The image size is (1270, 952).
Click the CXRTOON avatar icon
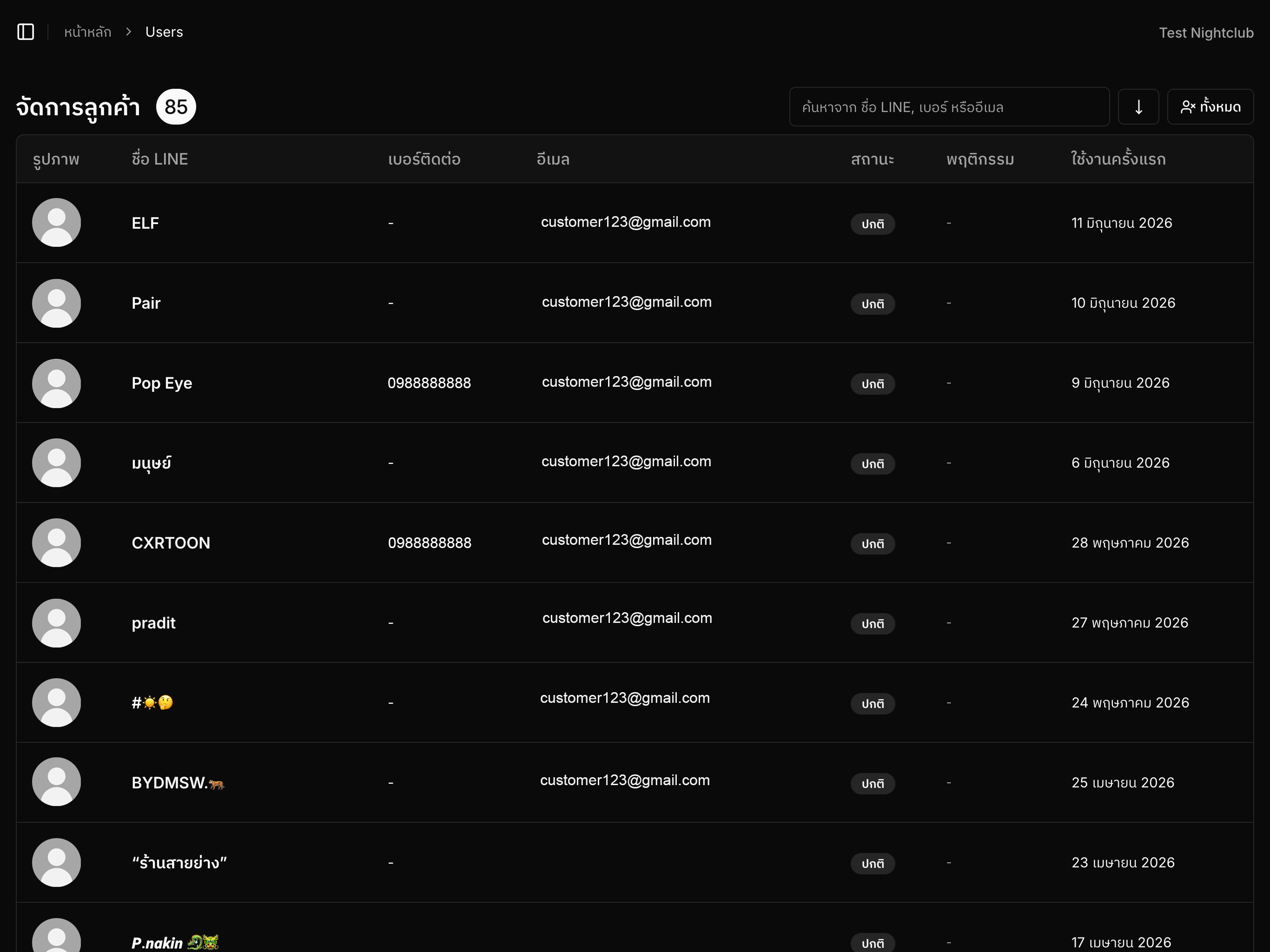[x=56, y=542]
